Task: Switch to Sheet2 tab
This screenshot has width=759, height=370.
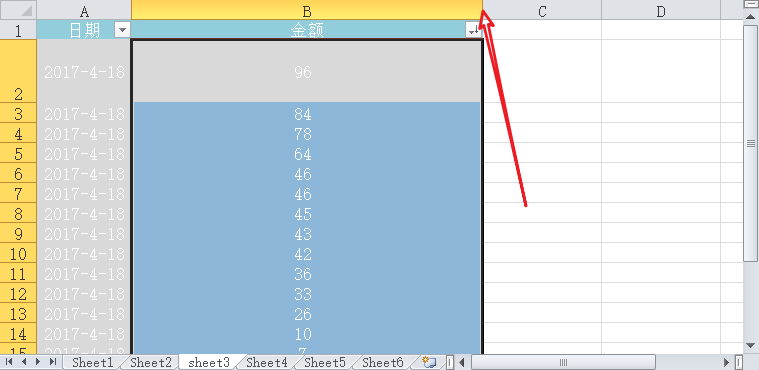Action: (x=151, y=362)
